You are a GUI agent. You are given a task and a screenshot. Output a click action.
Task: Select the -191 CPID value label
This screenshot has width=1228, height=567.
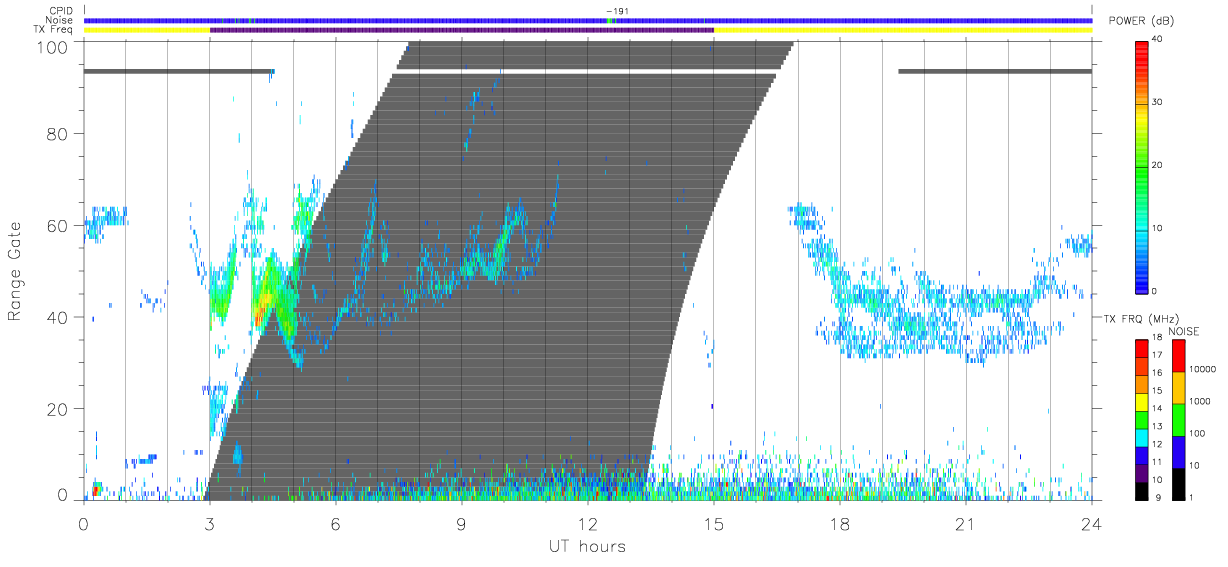[617, 10]
